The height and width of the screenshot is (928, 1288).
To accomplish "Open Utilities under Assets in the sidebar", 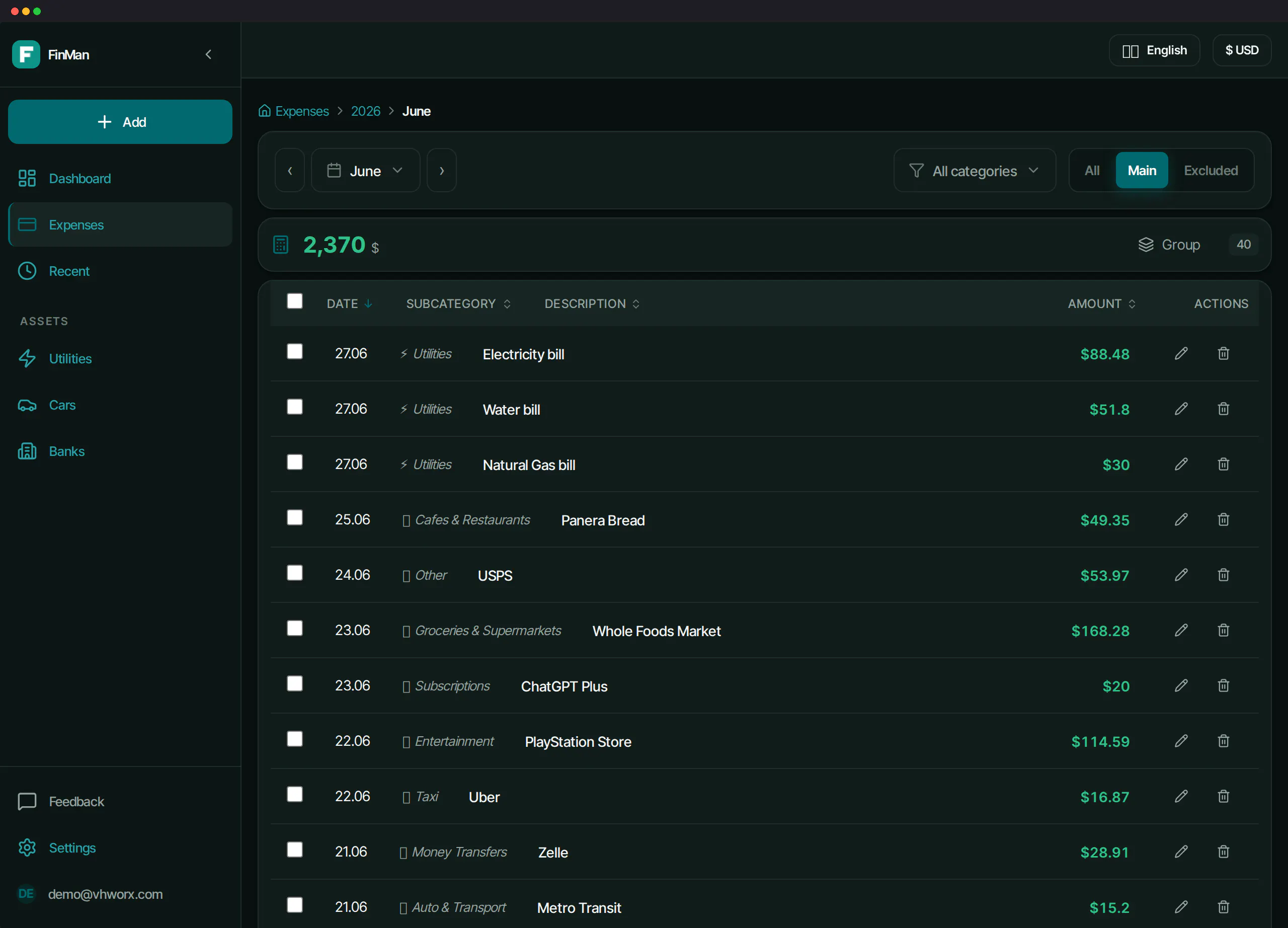I will (x=120, y=359).
